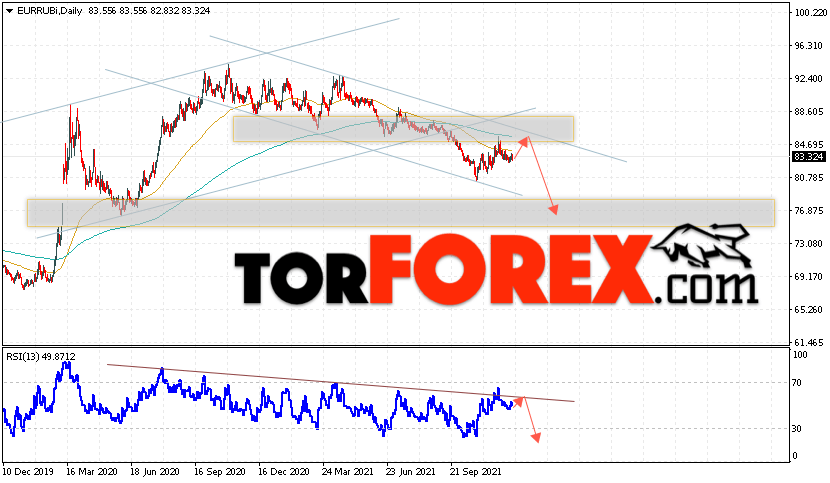This screenshot has height=483, width=830.
Task: Click the 76.875 price axis label
Action: click(x=809, y=211)
